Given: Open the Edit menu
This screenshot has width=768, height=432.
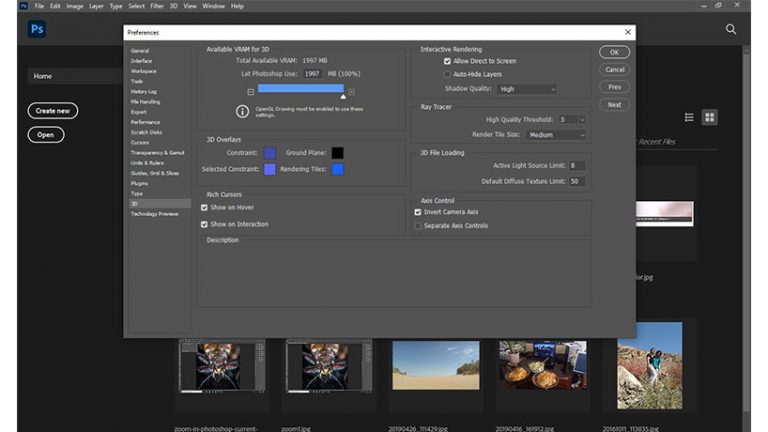Looking at the screenshot, I should tap(55, 6).
